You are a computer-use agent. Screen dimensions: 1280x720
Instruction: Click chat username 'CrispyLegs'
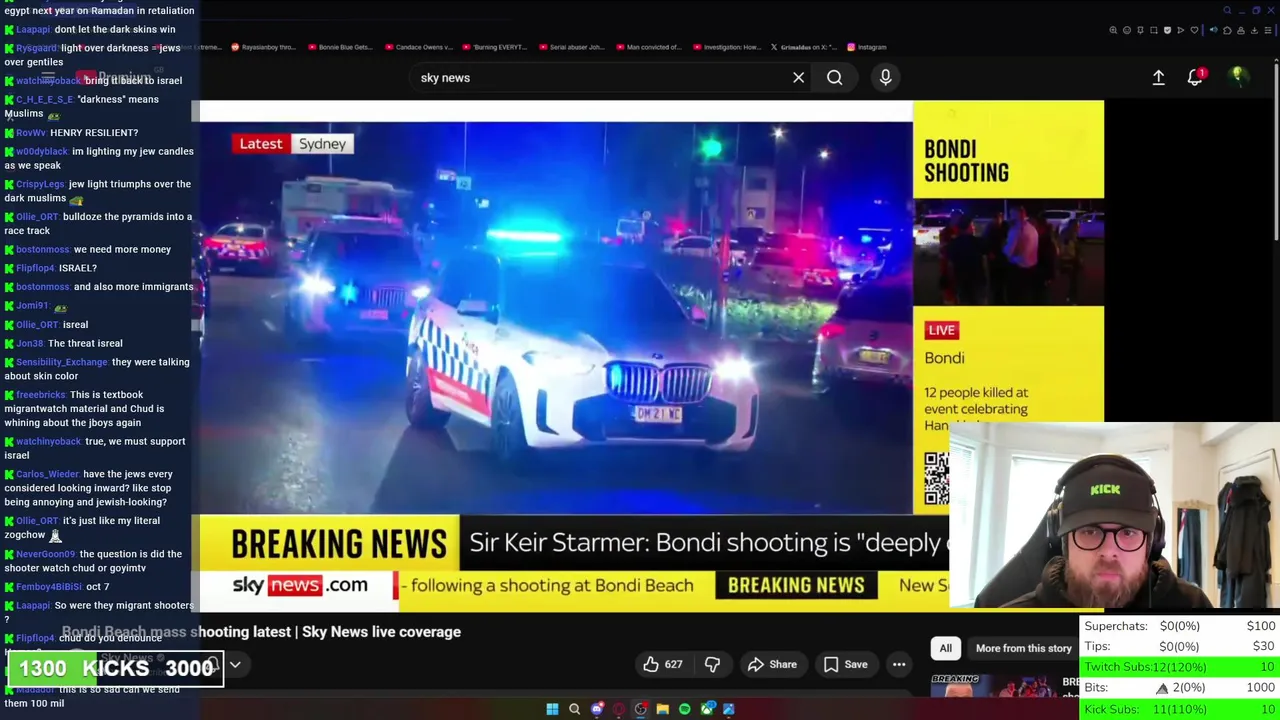40,184
